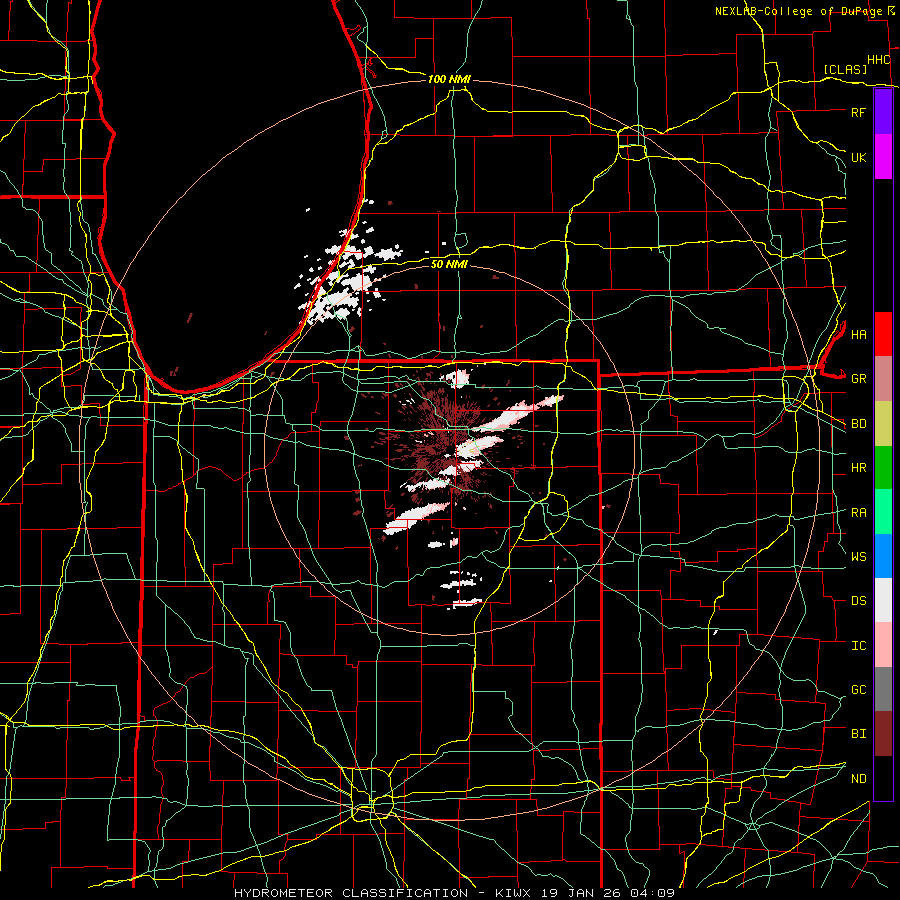Click the DS legend label

(x=858, y=600)
